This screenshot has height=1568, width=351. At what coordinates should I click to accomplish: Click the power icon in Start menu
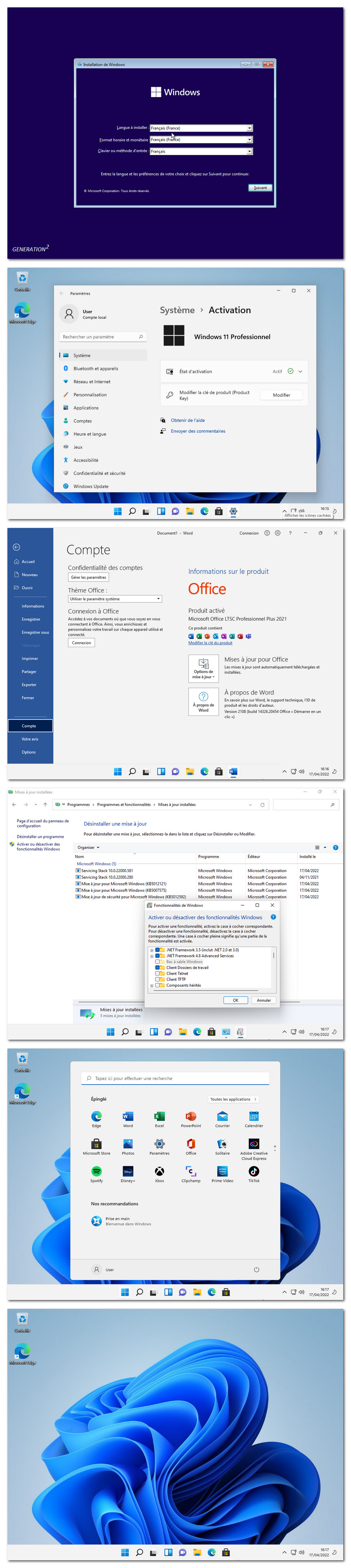[256, 1270]
